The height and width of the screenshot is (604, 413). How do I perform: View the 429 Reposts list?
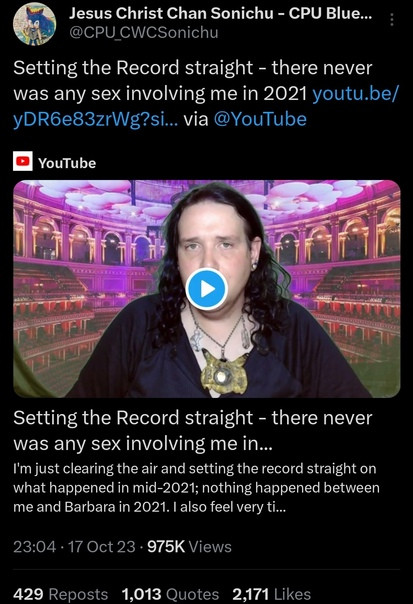point(60,594)
